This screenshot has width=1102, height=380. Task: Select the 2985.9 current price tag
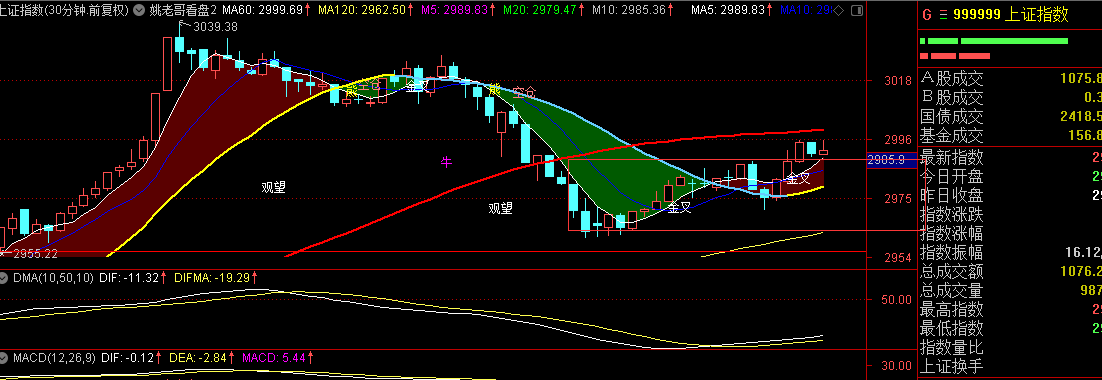point(891,160)
